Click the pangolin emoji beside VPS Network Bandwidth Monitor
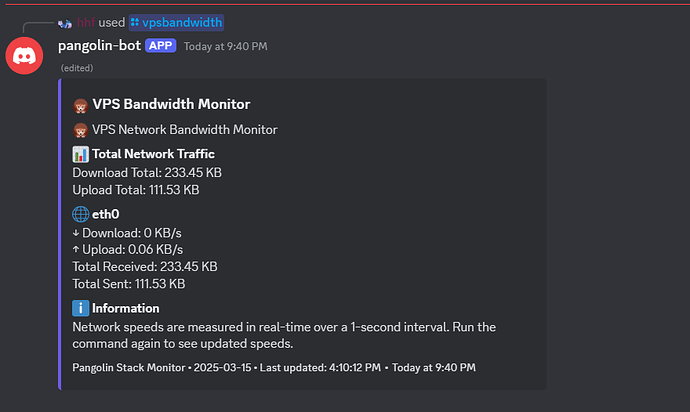 click(80, 130)
